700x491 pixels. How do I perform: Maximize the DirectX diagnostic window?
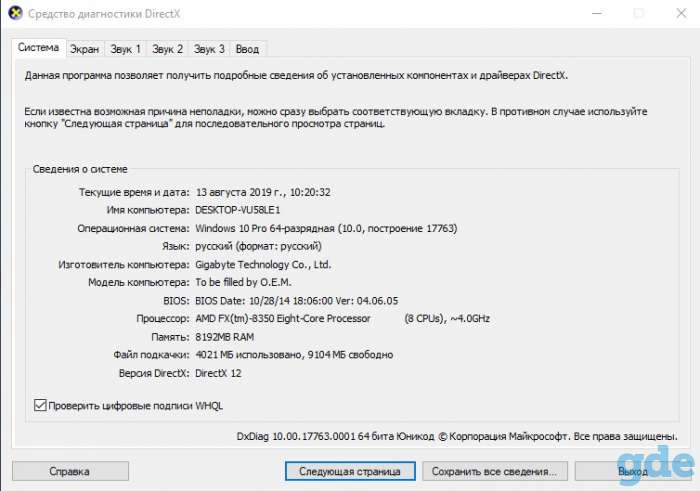[639, 13]
